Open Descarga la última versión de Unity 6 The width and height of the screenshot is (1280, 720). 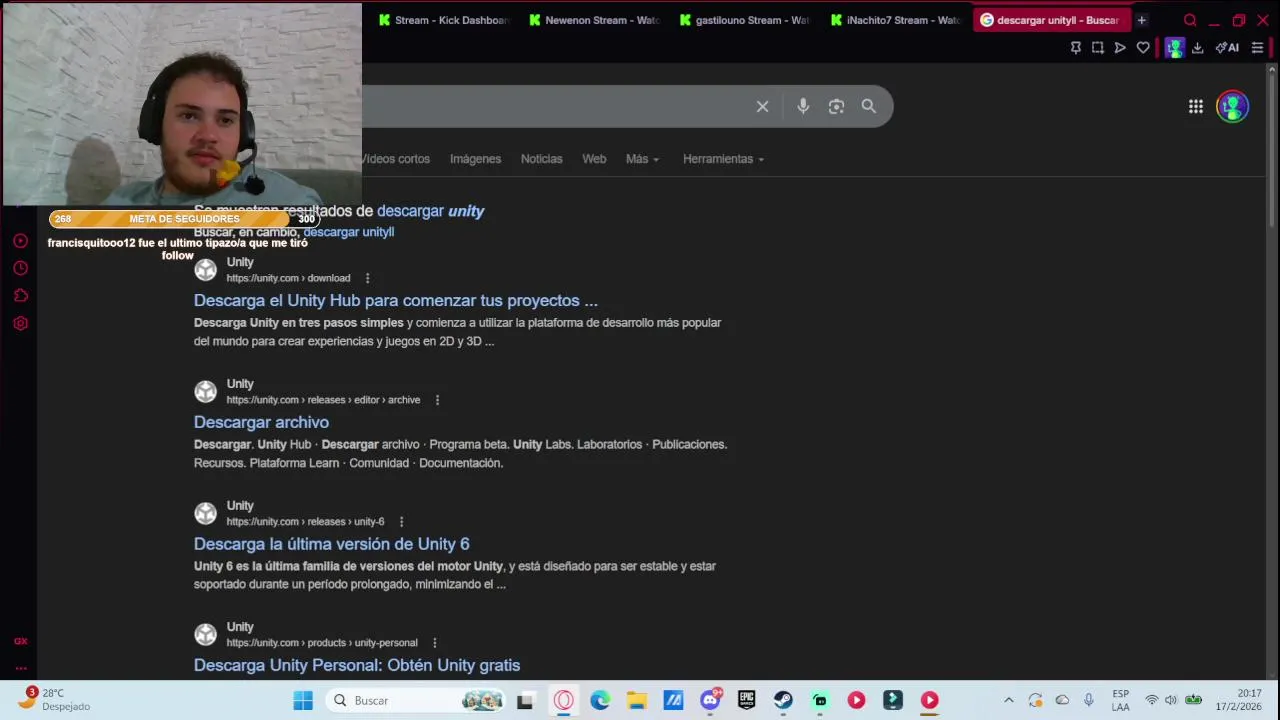pyautogui.click(x=331, y=544)
